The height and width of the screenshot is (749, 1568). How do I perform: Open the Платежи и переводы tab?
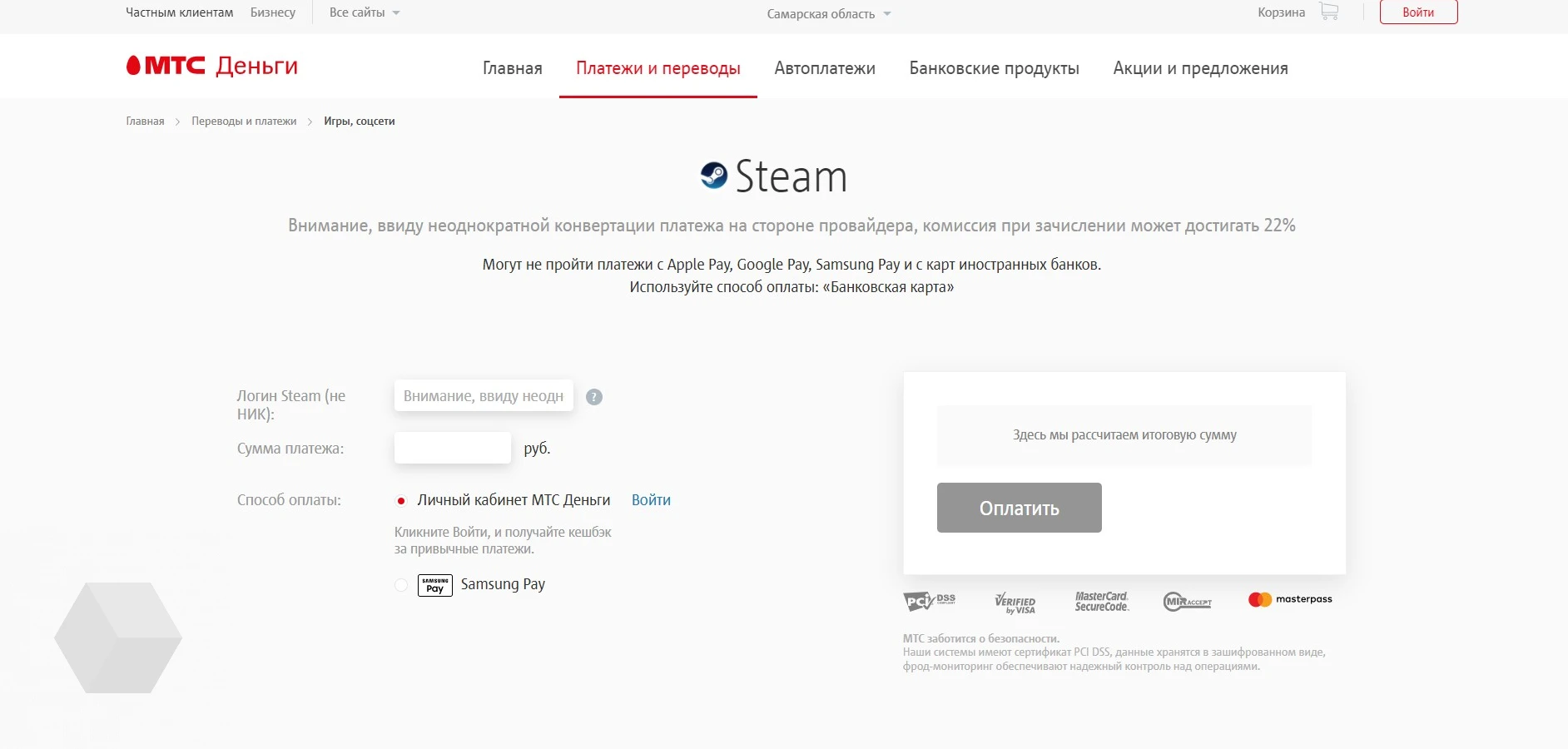click(x=658, y=68)
